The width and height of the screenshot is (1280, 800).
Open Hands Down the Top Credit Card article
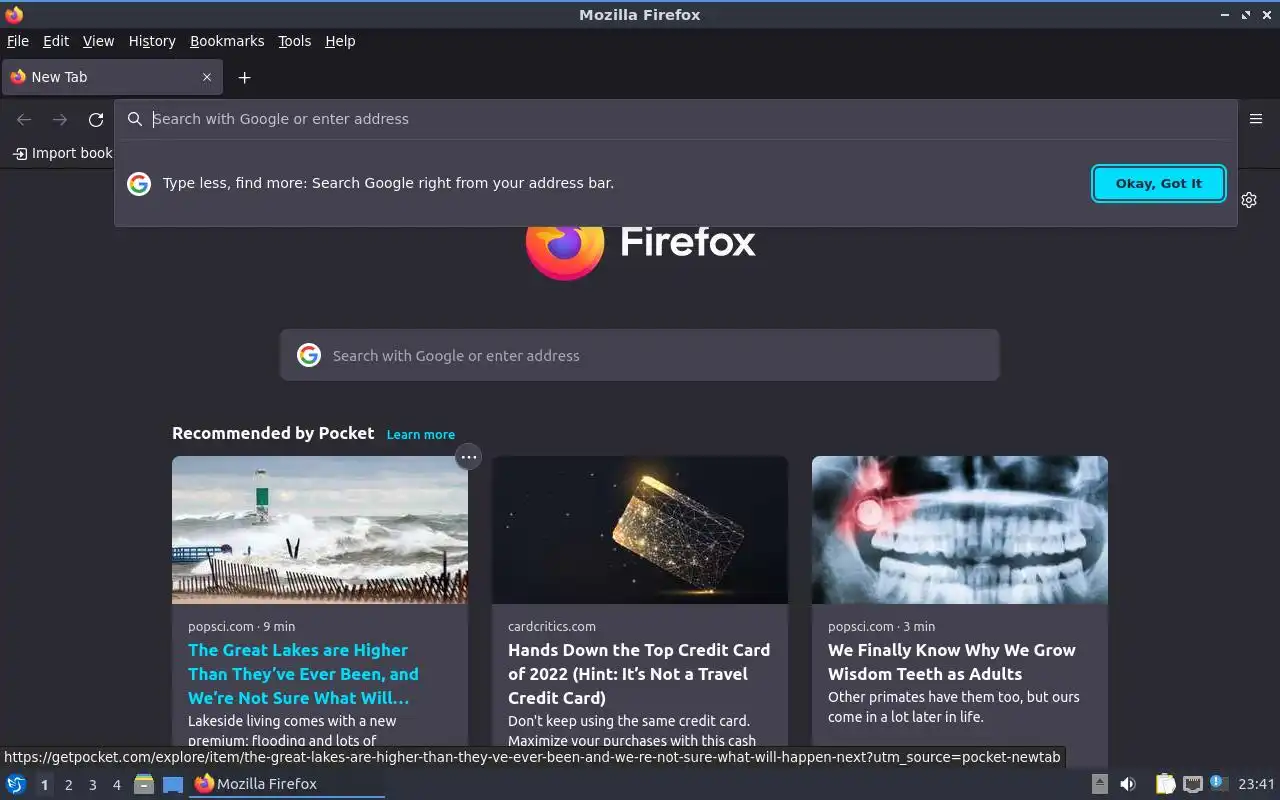pos(639,674)
